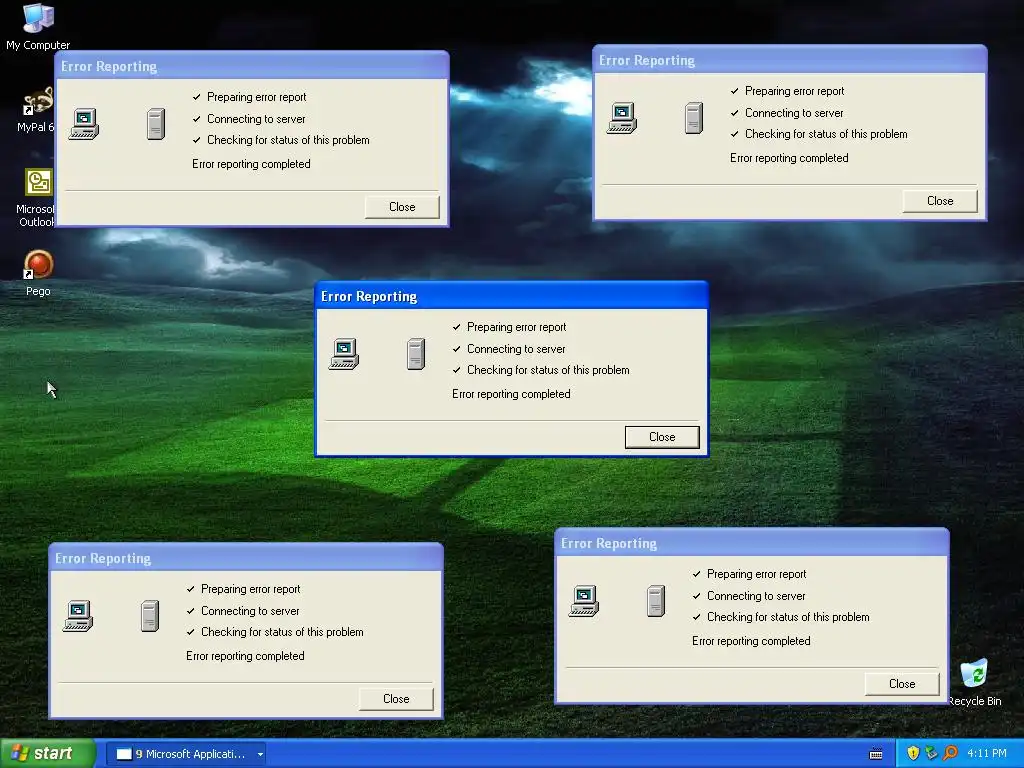
Task: Open the My Computer desktop icon
Action: click(38, 27)
